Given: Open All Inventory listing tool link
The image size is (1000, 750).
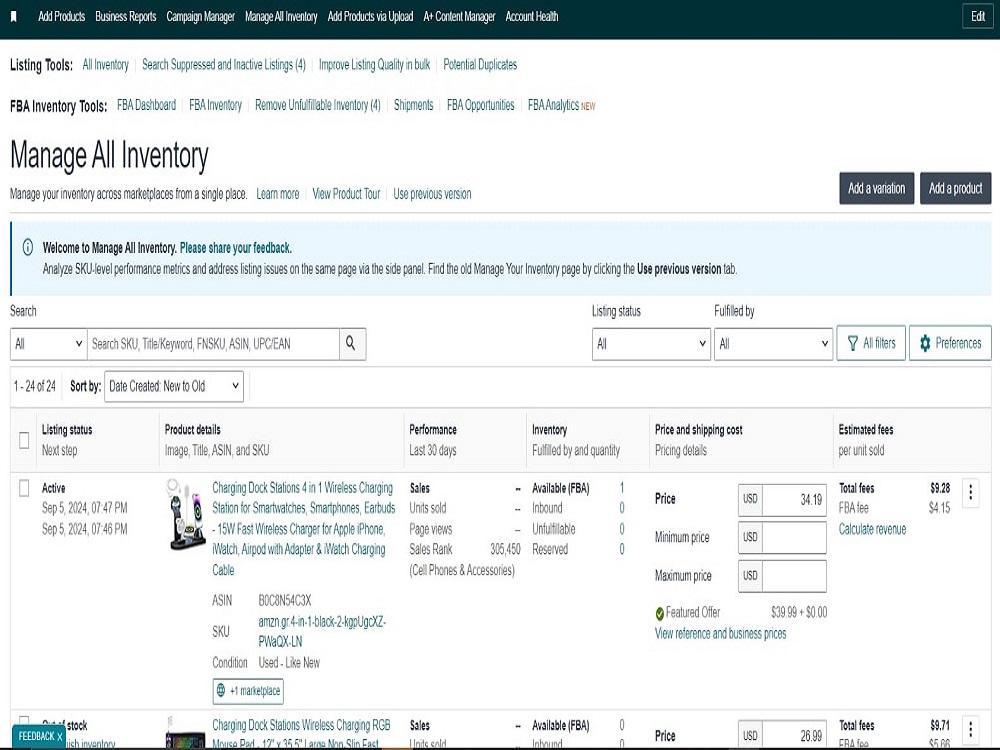Looking at the screenshot, I should click(x=105, y=64).
